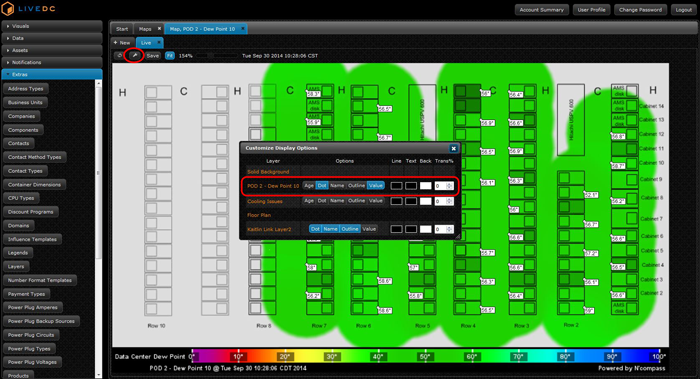700x379 pixels.
Task: Toggle Name option for Kaitlin Link Layer2
Action: pos(330,229)
